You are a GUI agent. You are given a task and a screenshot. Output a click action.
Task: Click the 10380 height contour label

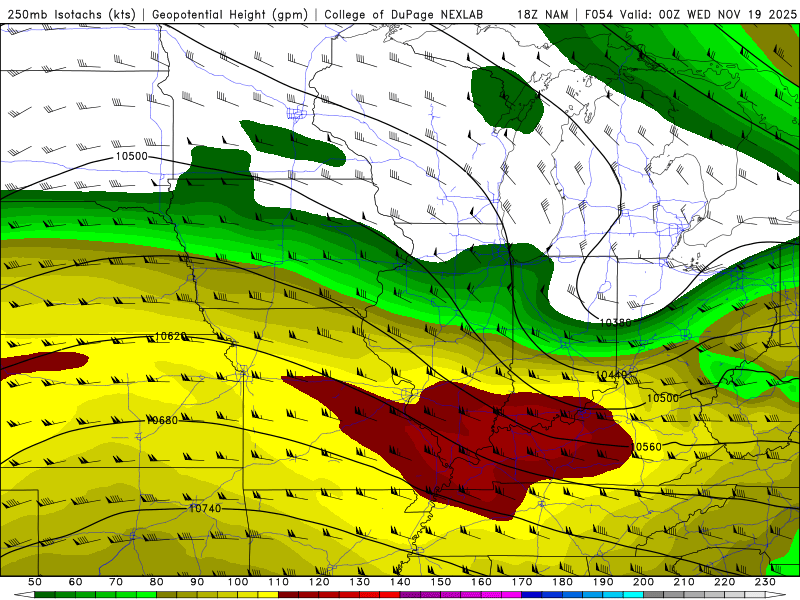point(615,322)
